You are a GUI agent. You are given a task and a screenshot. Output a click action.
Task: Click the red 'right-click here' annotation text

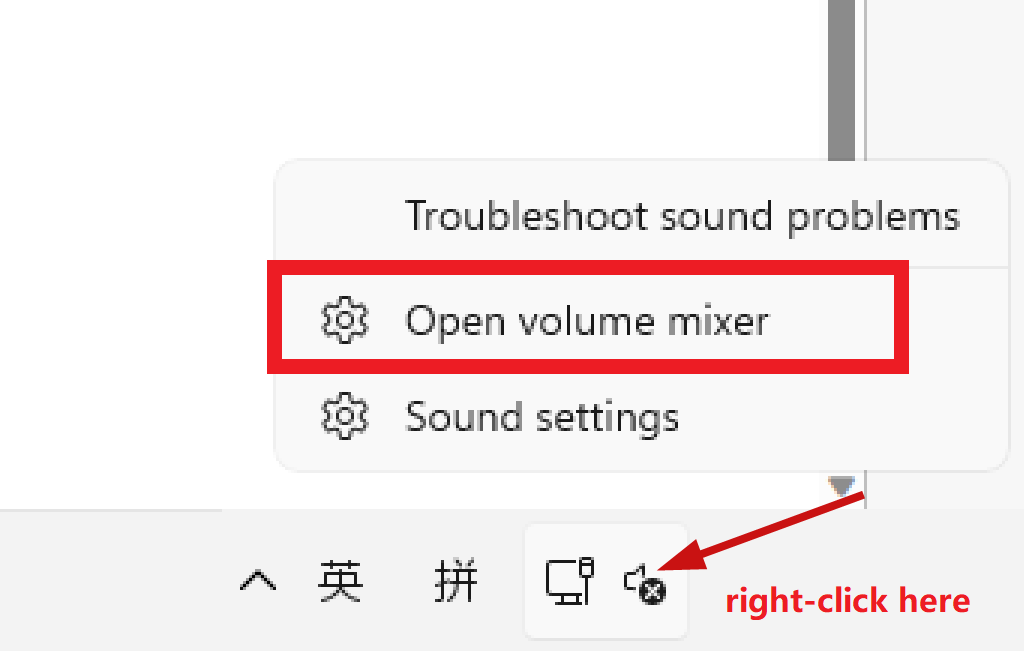pyautogui.click(x=848, y=600)
